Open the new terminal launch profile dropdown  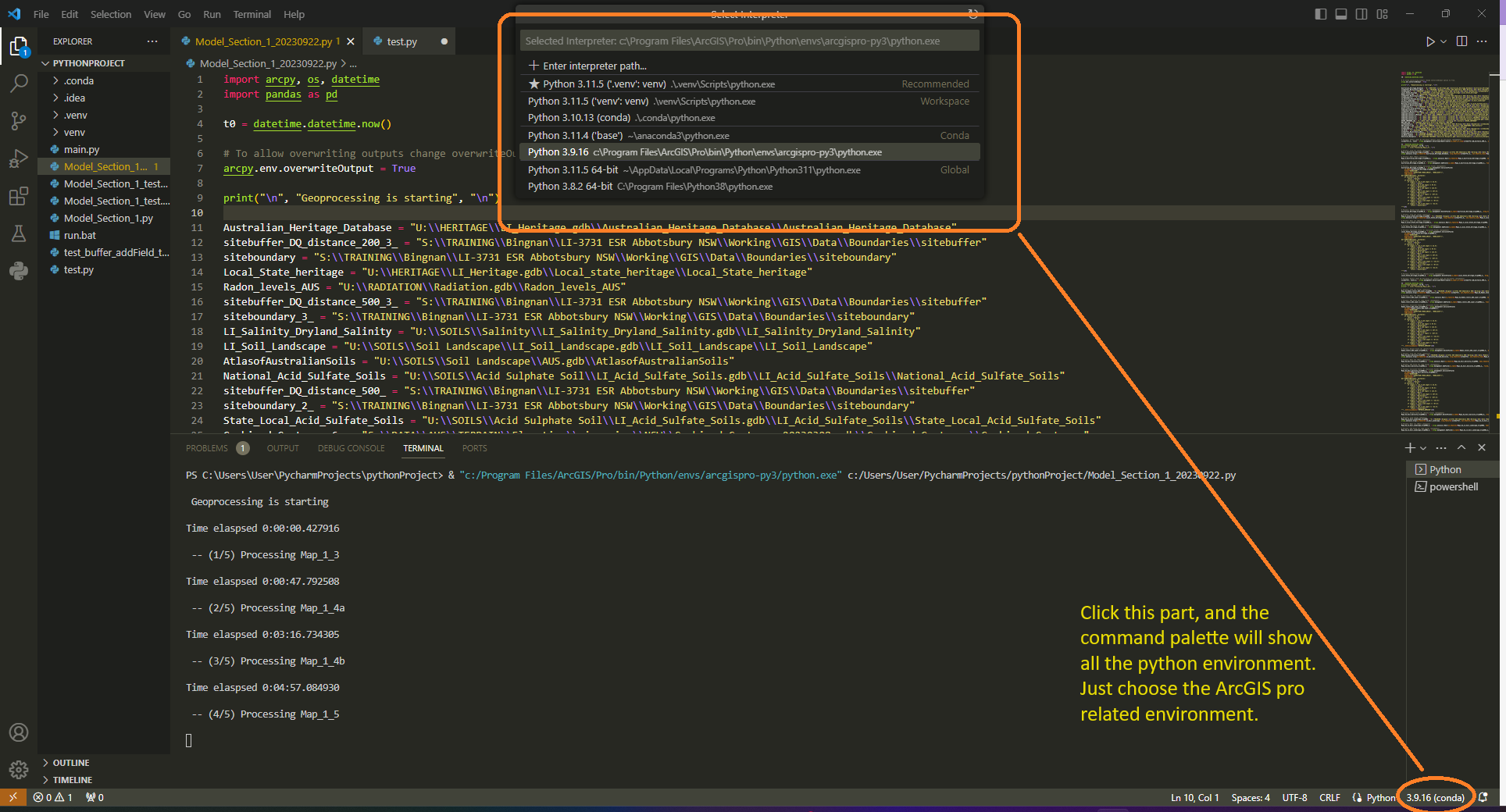point(1423,447)
